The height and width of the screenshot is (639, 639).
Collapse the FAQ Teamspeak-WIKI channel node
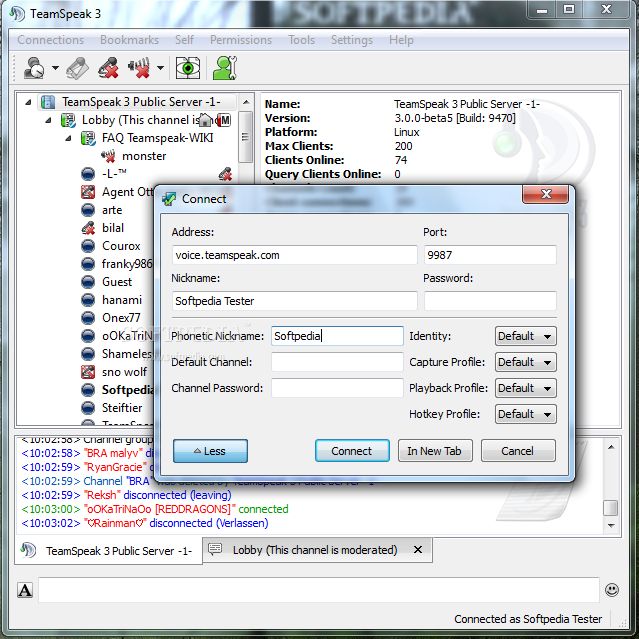click(68, 138)
